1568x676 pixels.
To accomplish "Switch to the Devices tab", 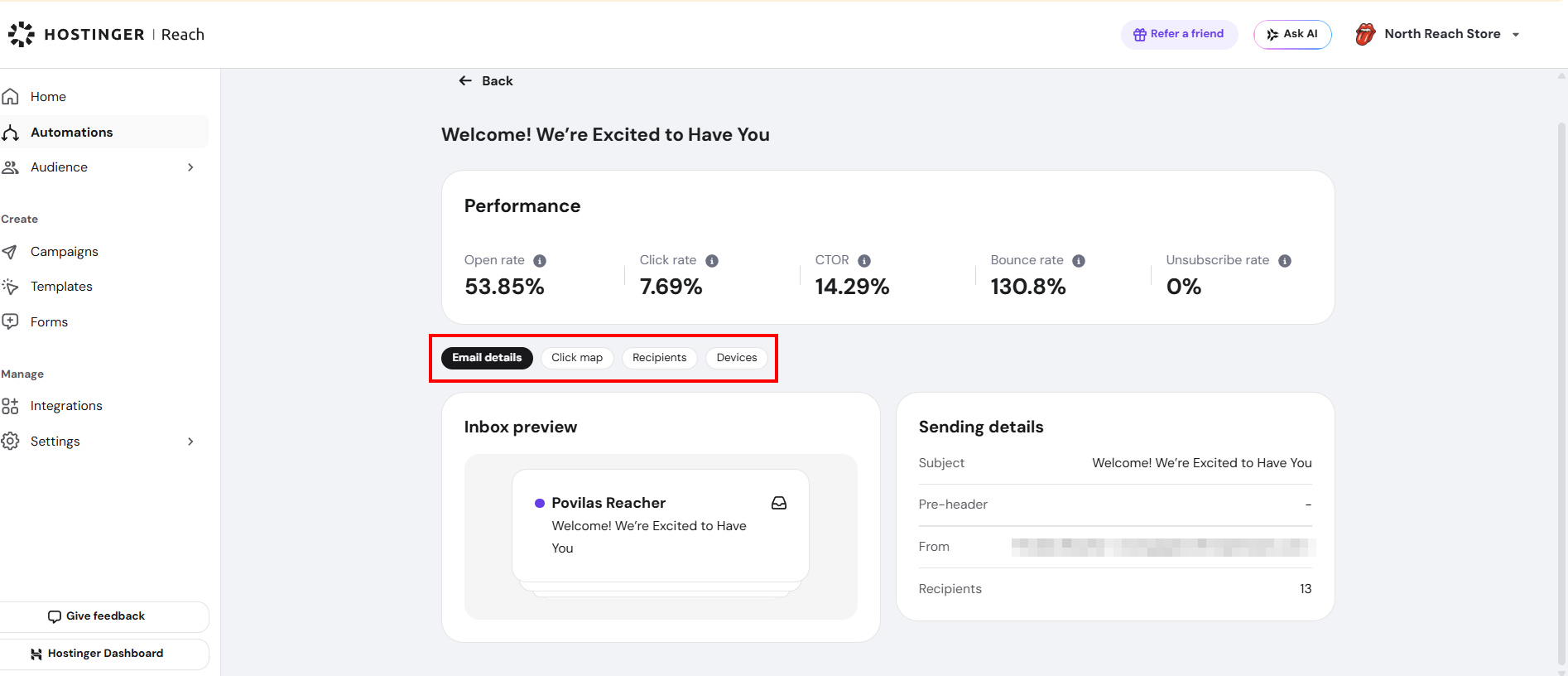I will tap(737, 358).
